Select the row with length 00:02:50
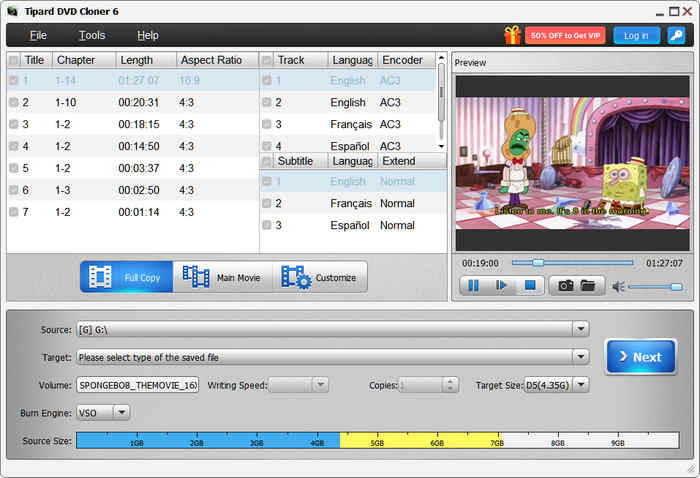The width and height of the screenshot is (700, 478). (133, 190)
